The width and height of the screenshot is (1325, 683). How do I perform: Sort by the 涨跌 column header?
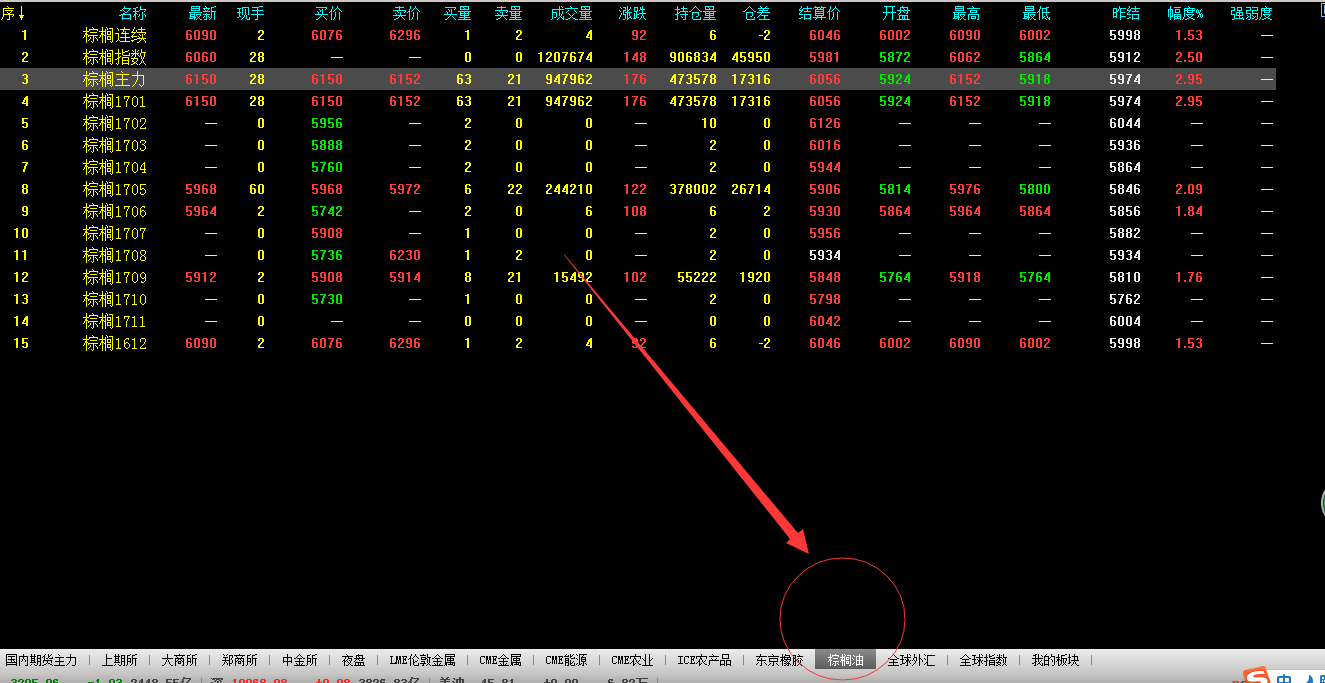point(633,14)
